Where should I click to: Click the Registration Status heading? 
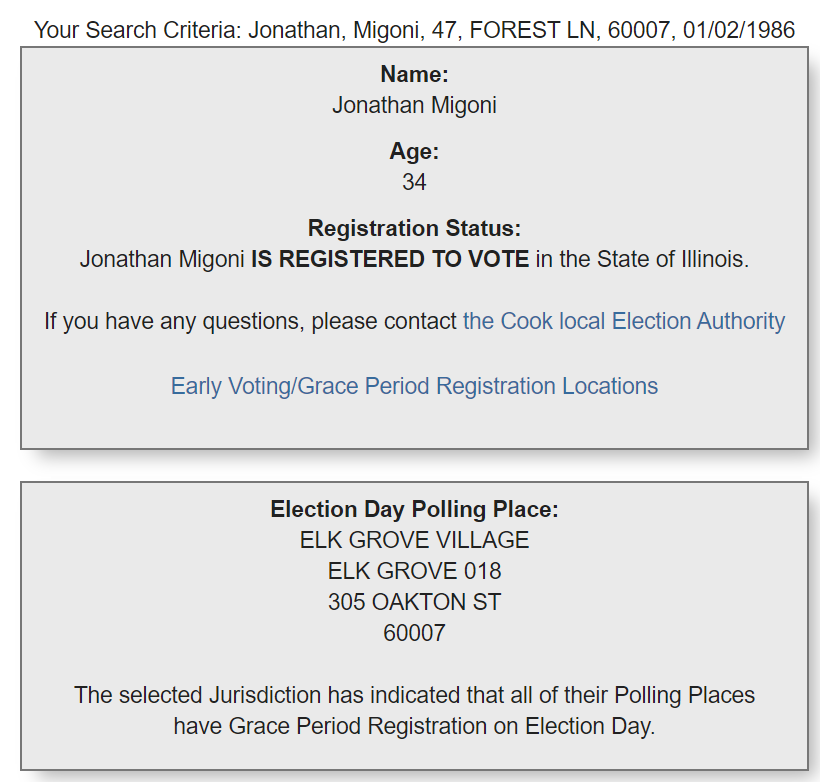point(414,229)
